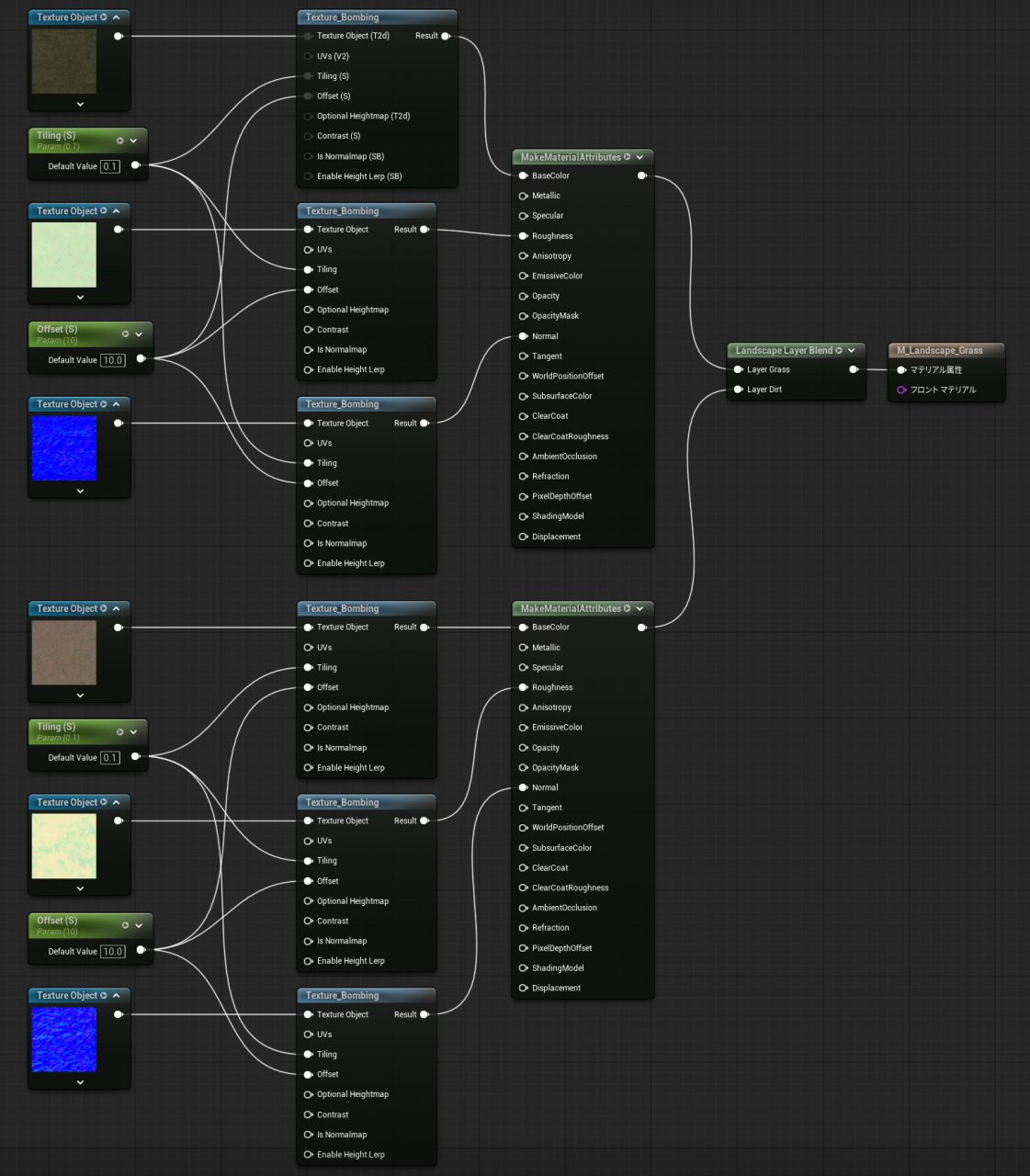
Task: Click the Contrast (S) input pin
Action: click(x=308, y=136)
